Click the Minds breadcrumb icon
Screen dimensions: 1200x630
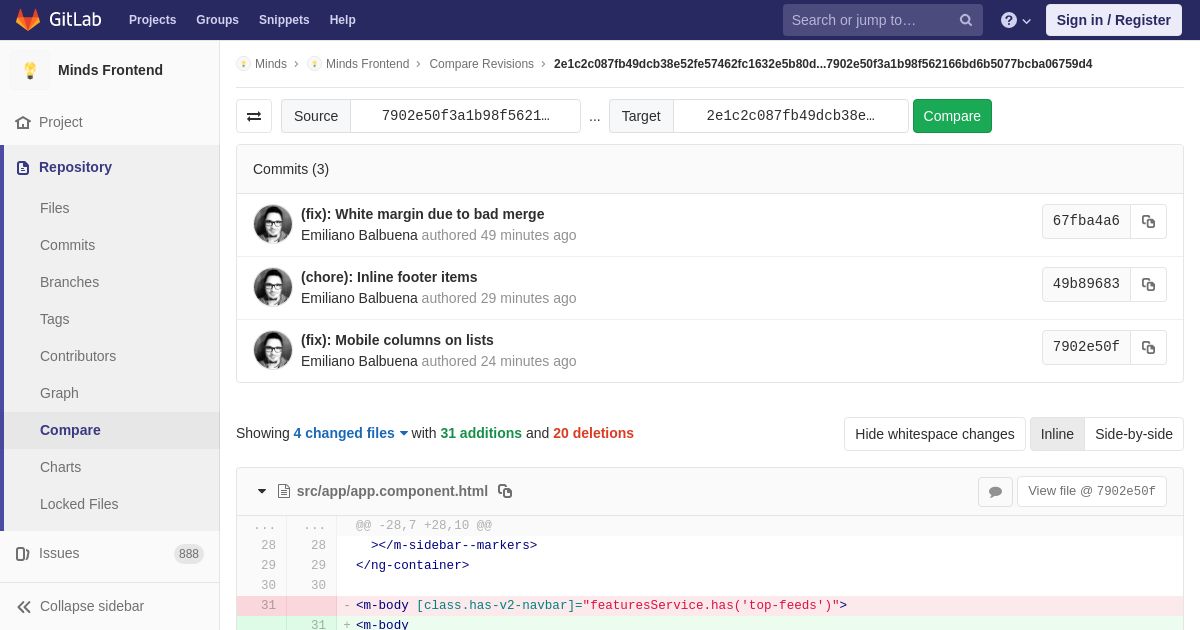243,64
